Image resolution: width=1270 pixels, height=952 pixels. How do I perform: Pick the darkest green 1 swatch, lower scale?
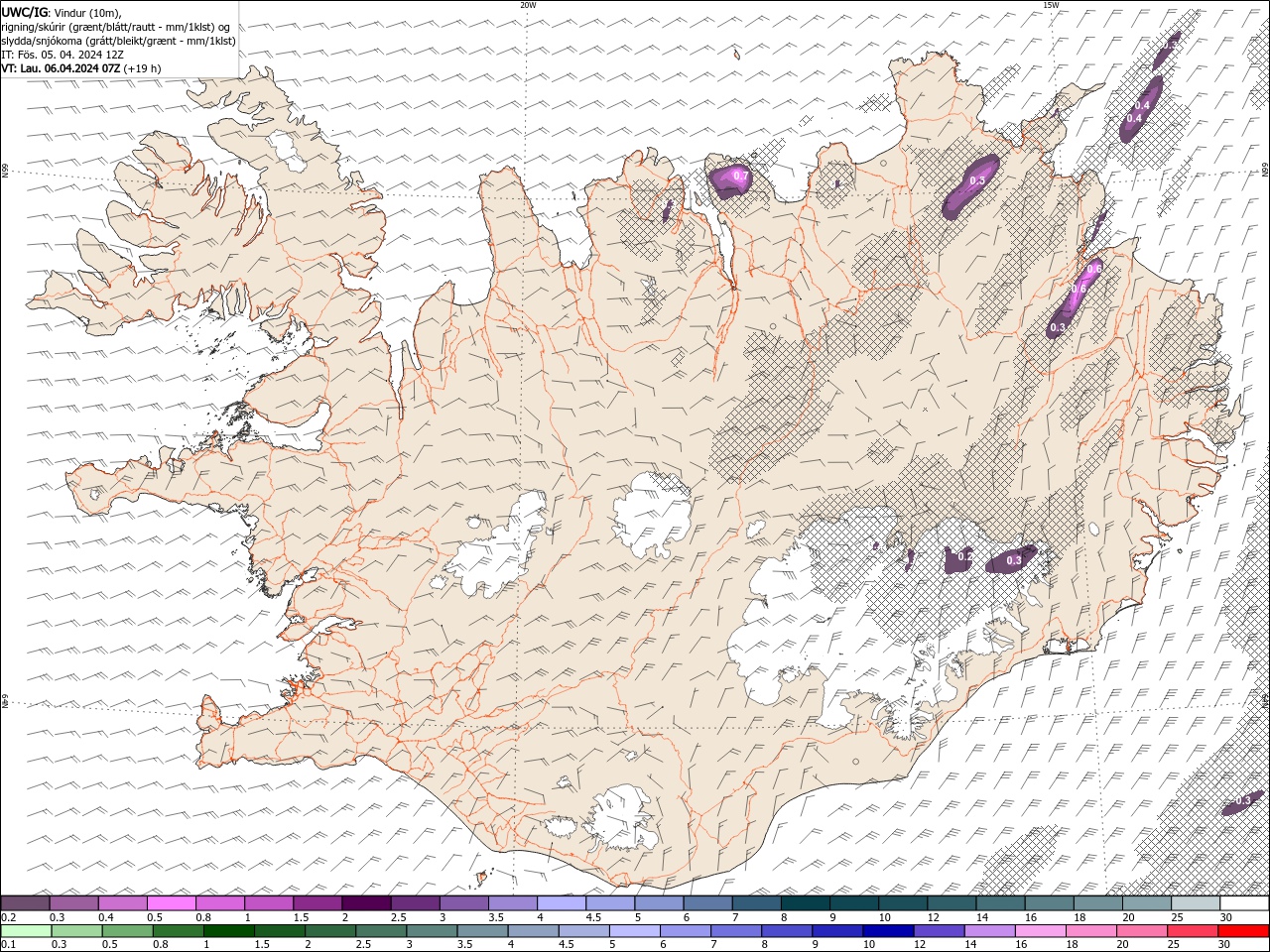tap(228, 931)
